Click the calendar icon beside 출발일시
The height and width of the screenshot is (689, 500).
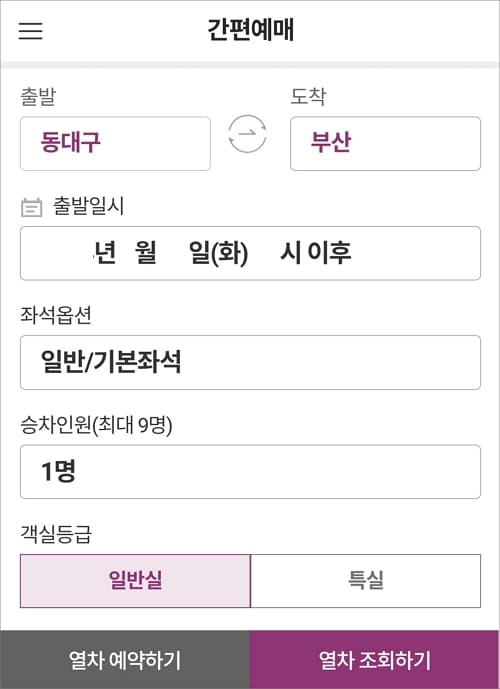[32, 207]
